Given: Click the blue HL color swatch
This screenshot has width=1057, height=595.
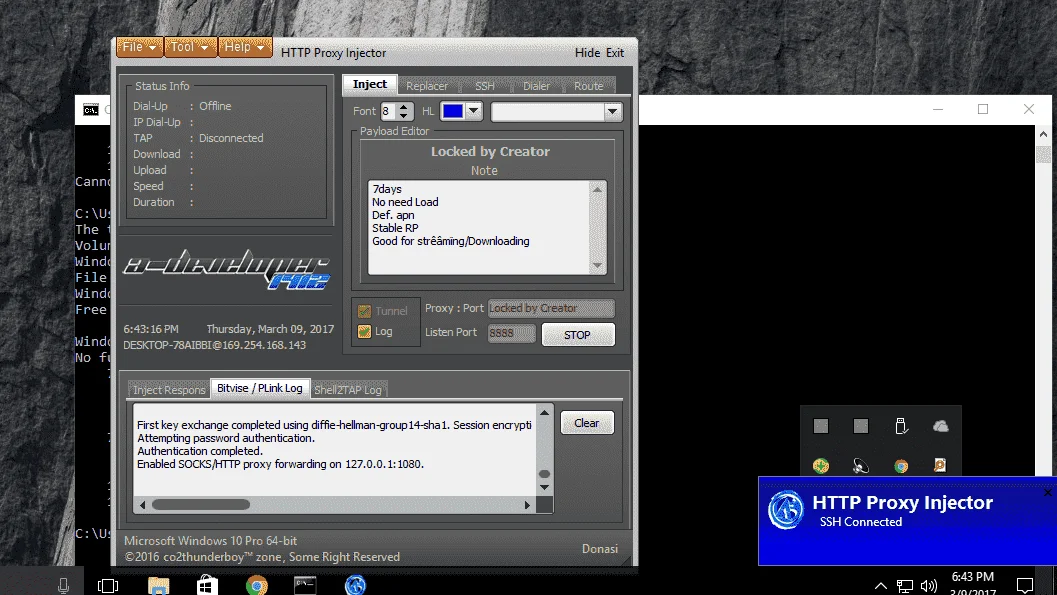Looking at the screenshot, I should pyautogui.click(x=453, y=111).
